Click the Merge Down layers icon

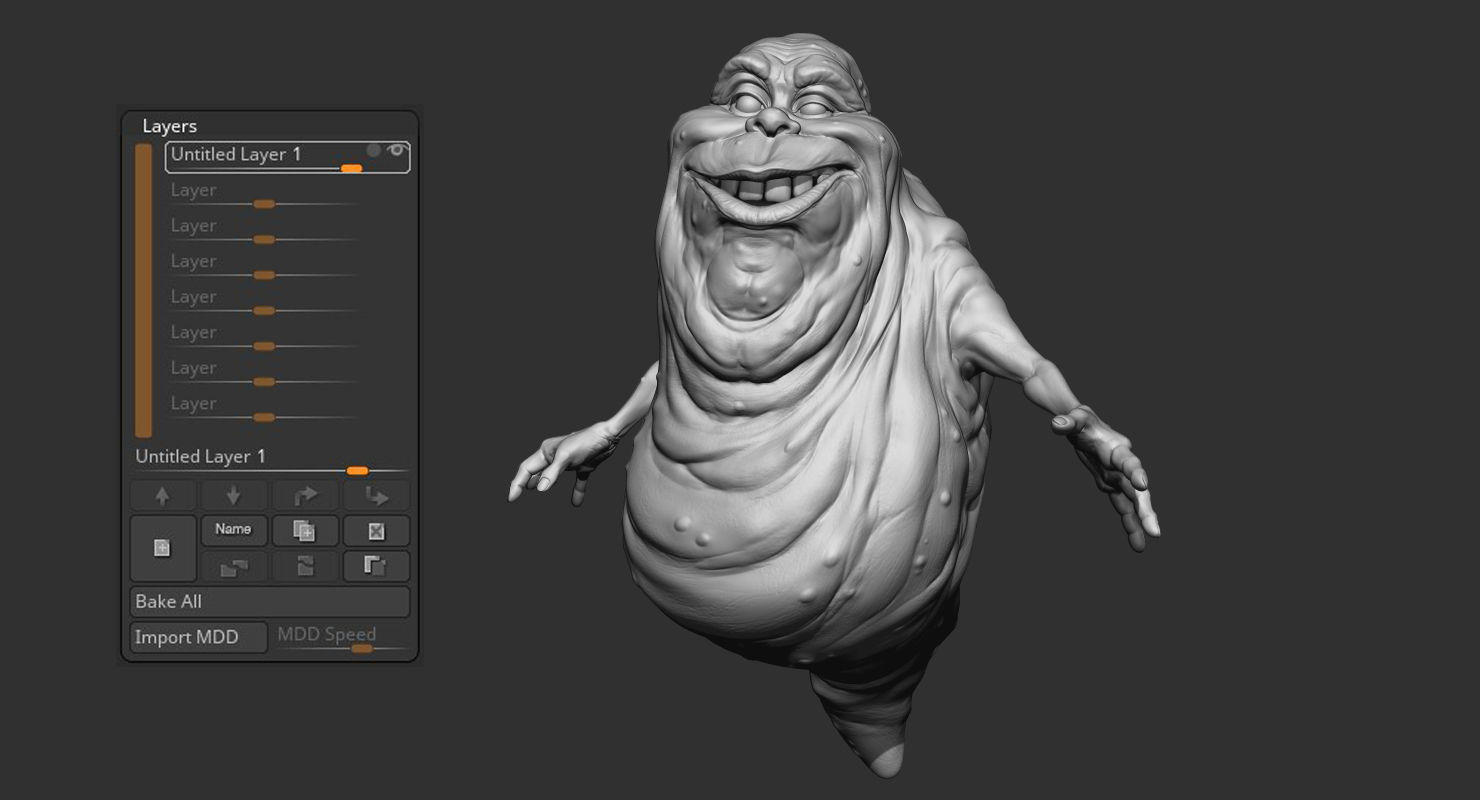coord(234,566)
